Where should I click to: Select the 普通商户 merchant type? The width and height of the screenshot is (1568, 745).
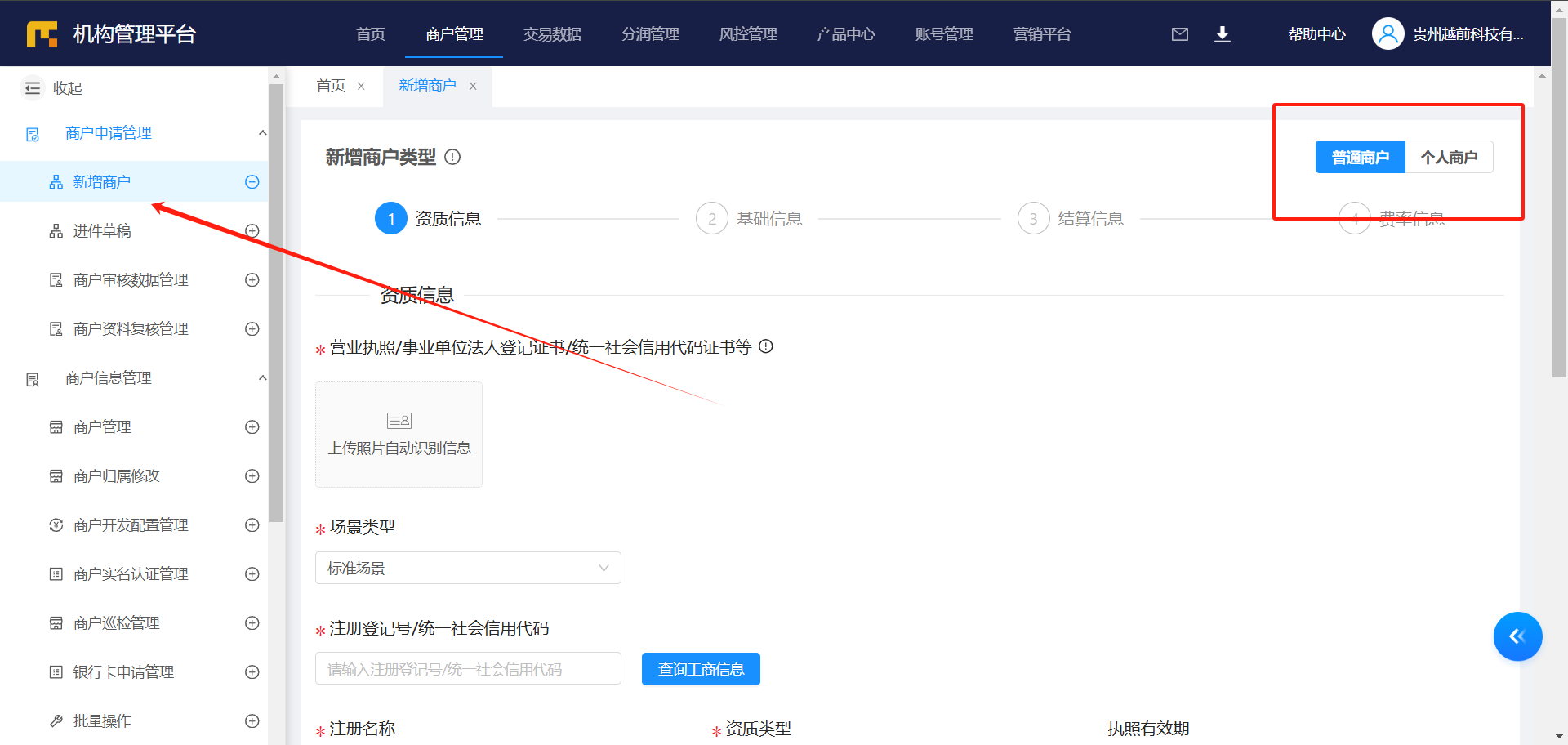point(1360,157)
